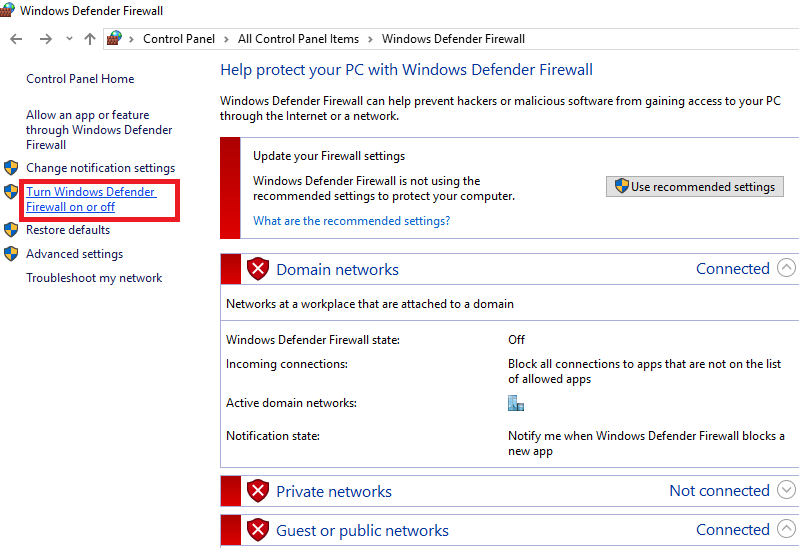Click the Up one level arrow
Screen dimensions: 799x548
click(x=90, y=39)
